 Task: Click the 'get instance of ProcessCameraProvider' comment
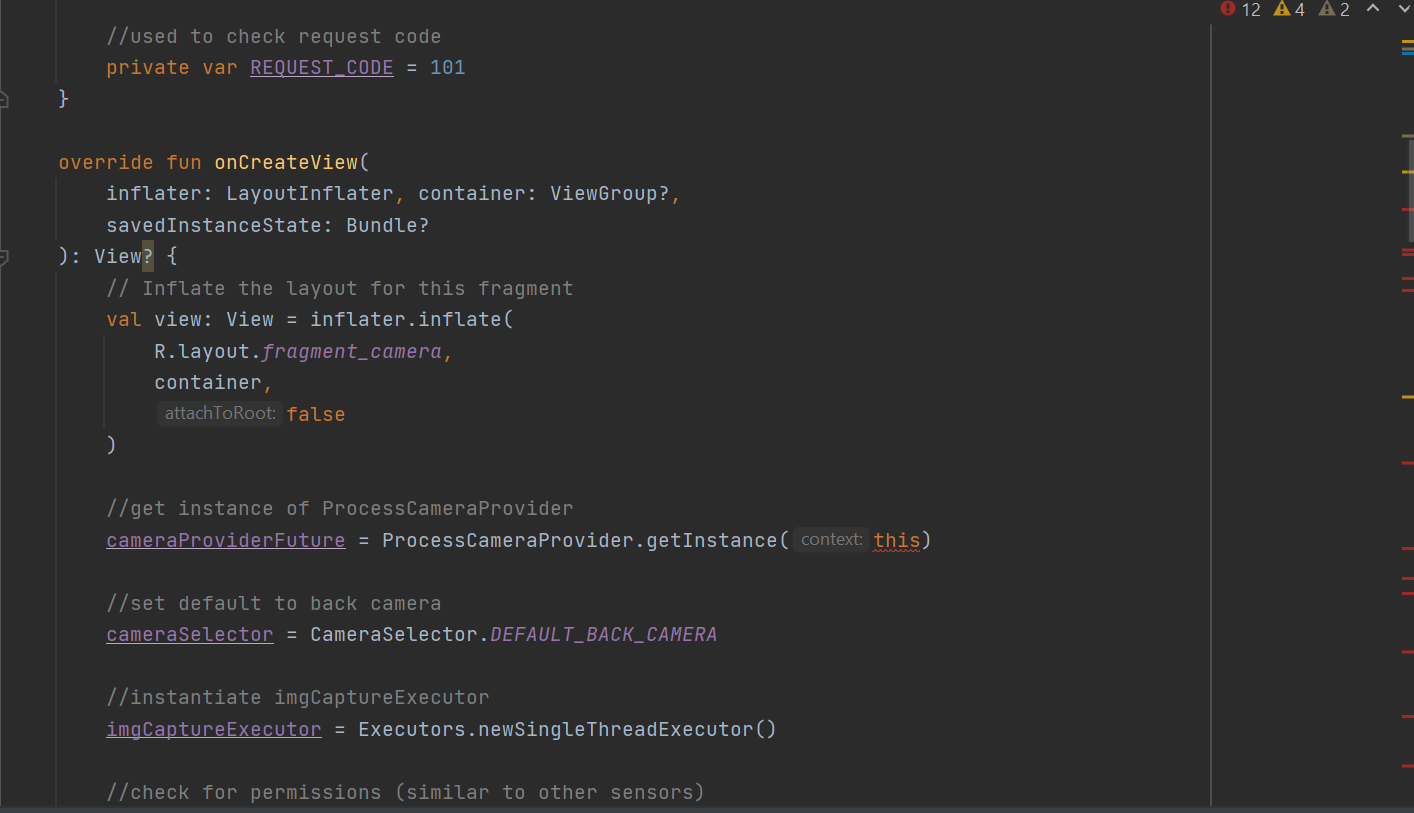340,508
